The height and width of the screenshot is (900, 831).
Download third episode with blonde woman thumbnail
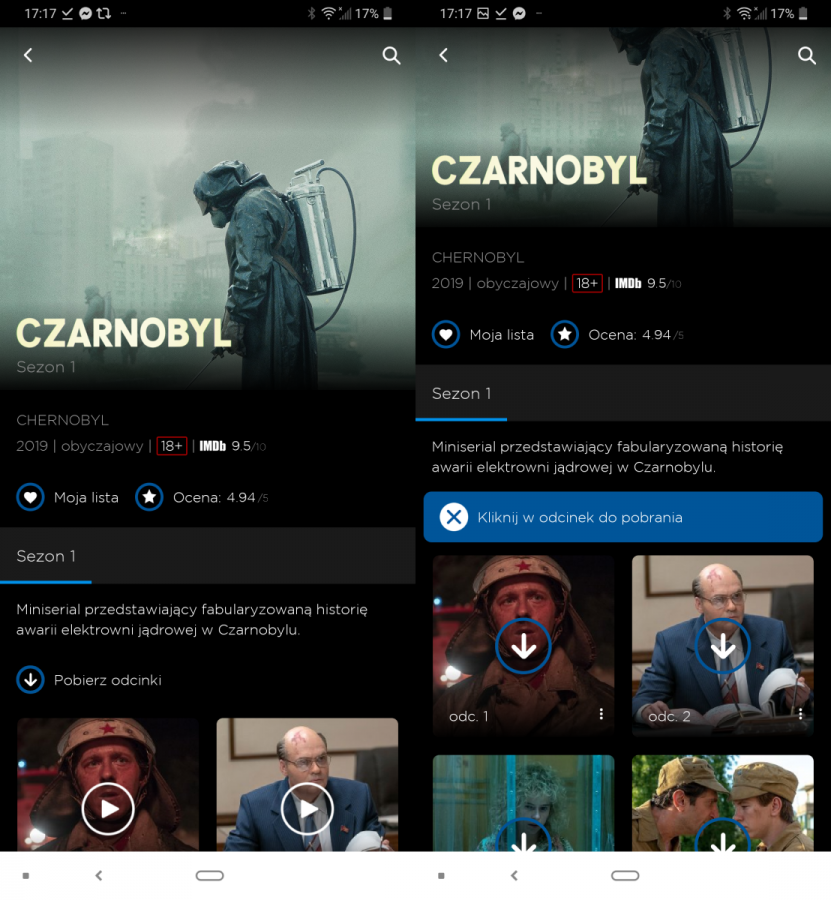point(523,836)
